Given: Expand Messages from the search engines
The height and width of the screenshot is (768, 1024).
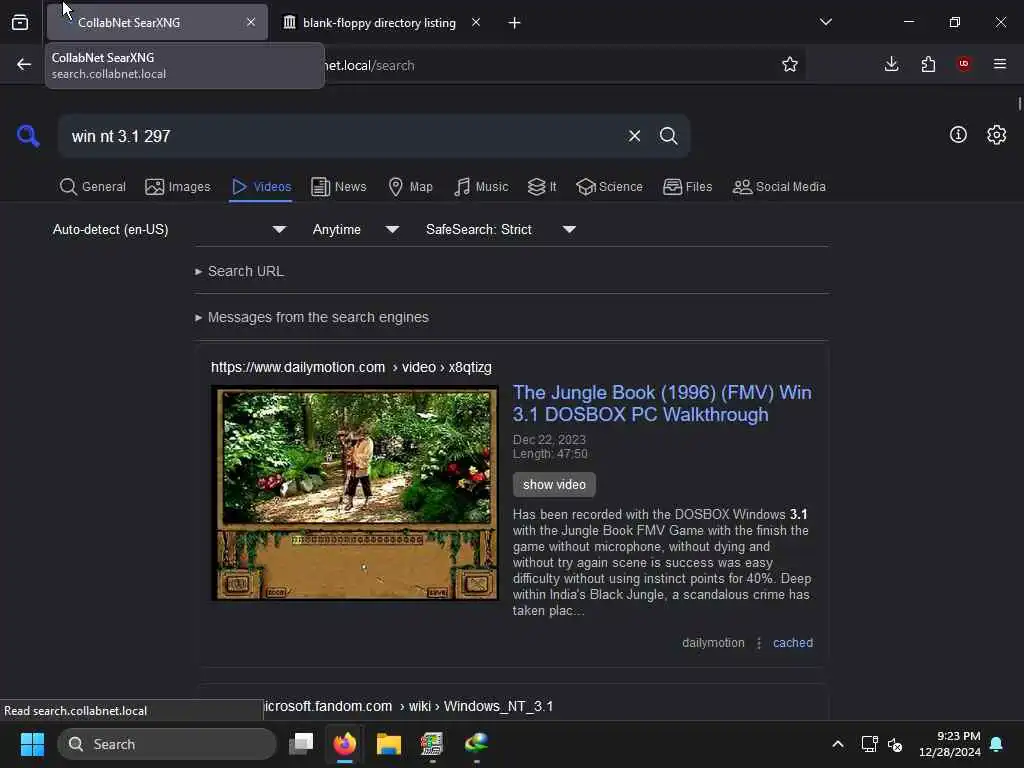Looking at the screenshot, I should click(312, 317).
